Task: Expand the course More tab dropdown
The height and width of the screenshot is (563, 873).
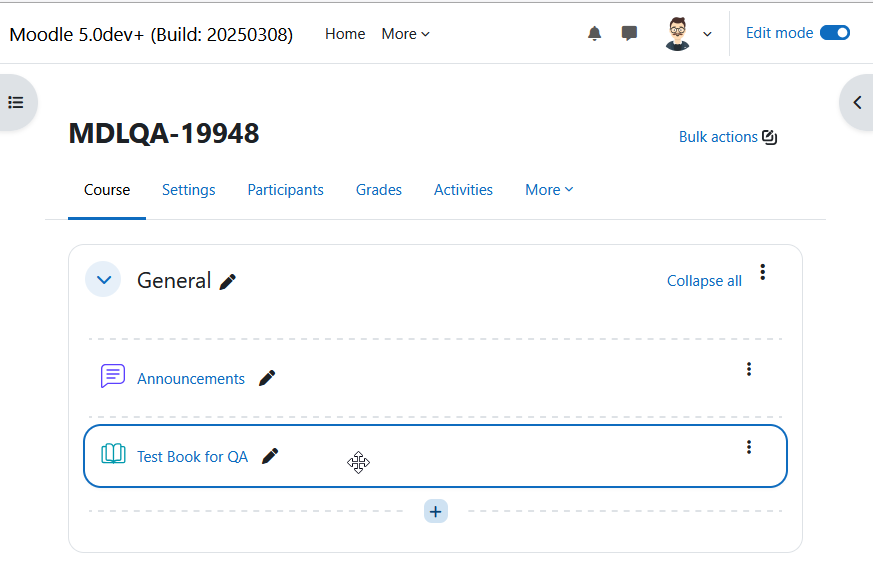Action: pos(549,190)
